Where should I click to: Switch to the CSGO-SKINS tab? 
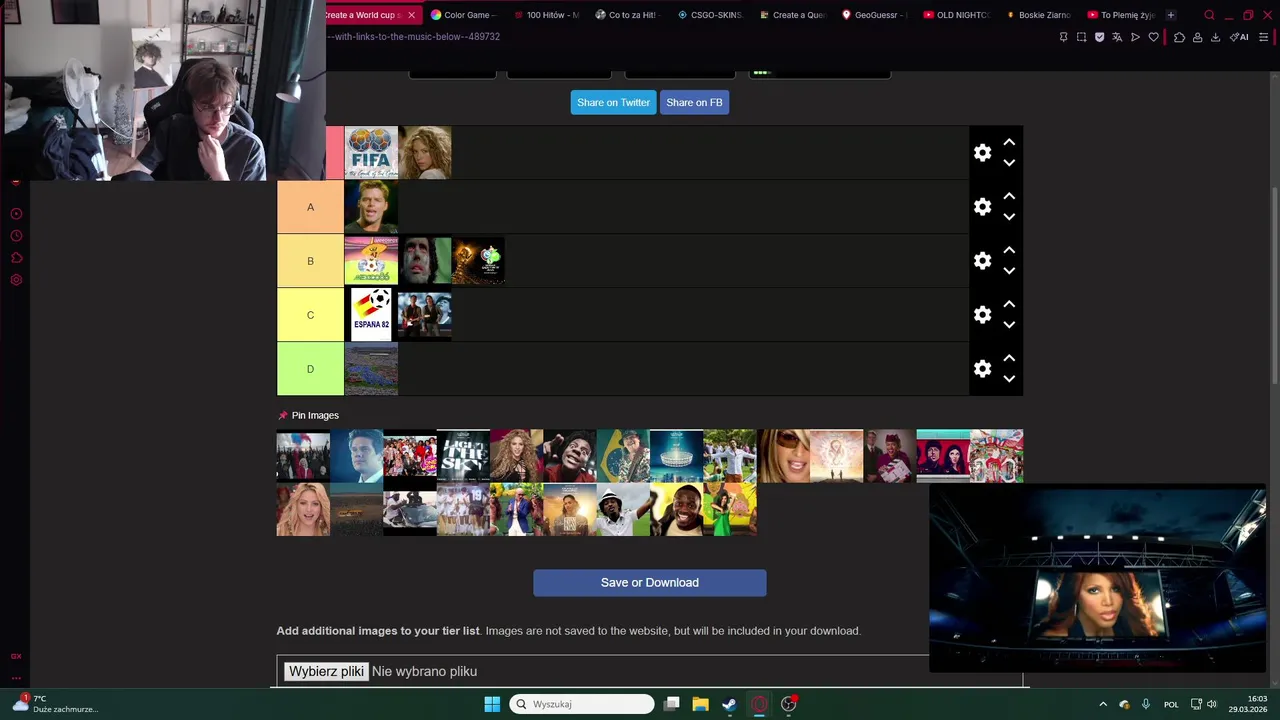711,15
